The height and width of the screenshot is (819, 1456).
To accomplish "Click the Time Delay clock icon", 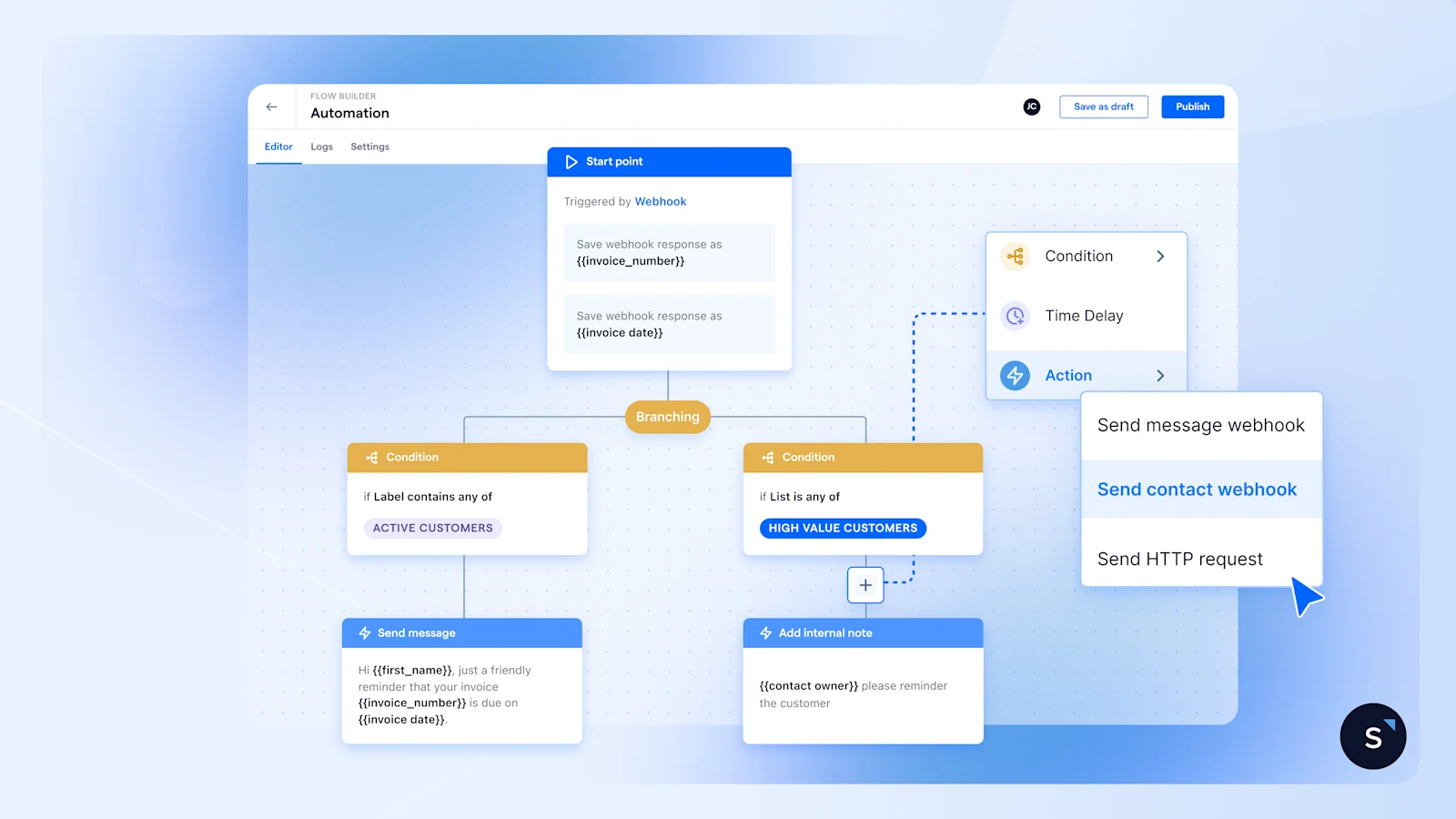I will pos(1014,316).
